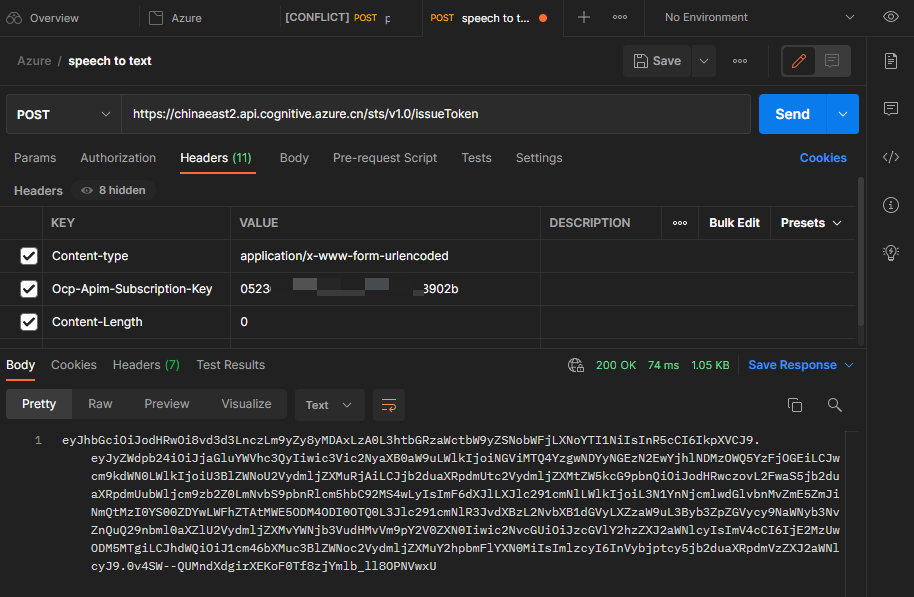Click the DESCRIPTION column header

[x=589, y=223]
